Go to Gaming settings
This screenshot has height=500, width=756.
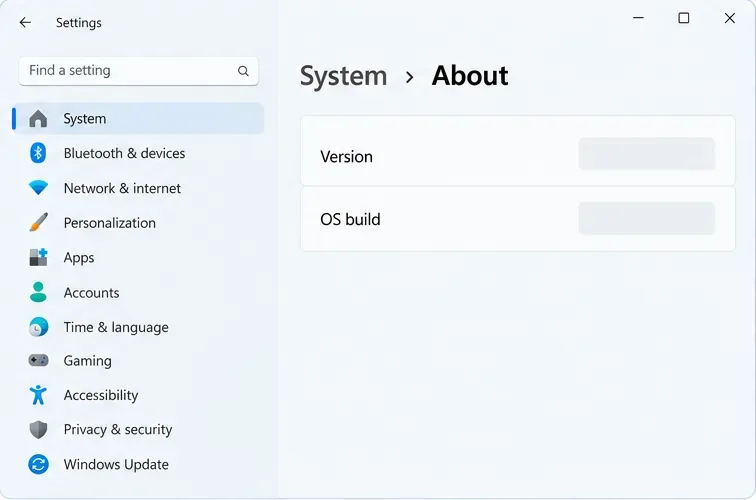pyautogui.click(x=138, y=361)
